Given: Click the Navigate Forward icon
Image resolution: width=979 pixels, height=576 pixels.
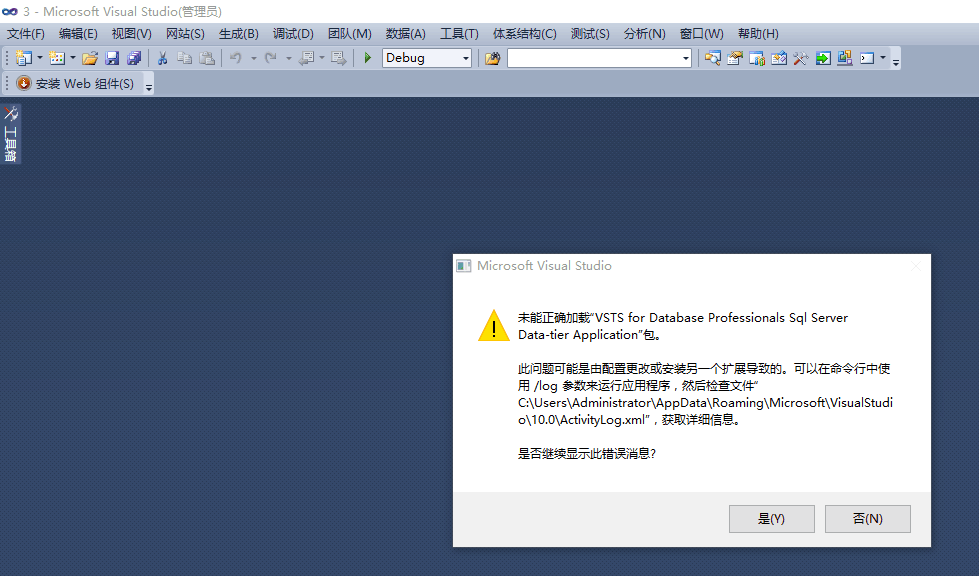Looking at the screenshot, I should tap(338, 58).
